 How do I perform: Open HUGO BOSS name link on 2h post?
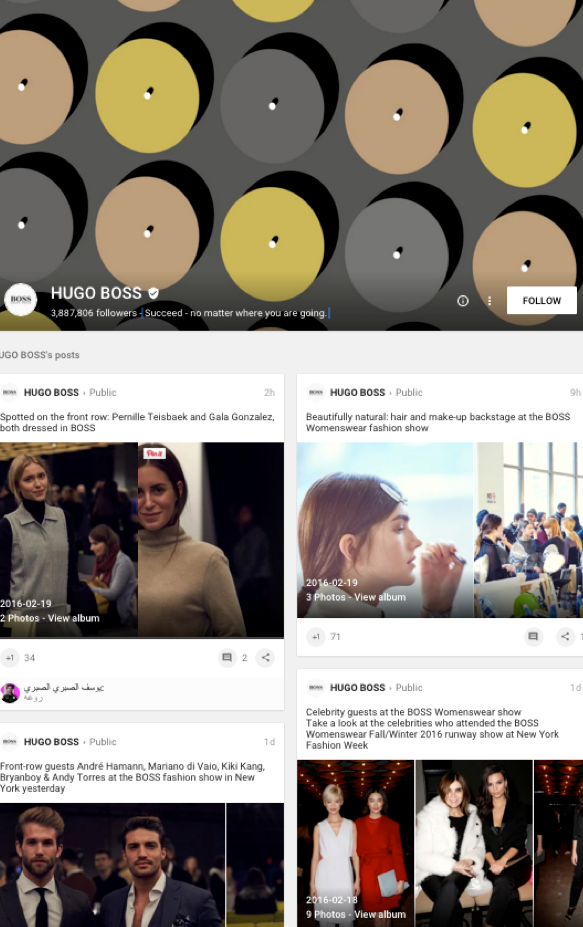[x=51, y=393]
